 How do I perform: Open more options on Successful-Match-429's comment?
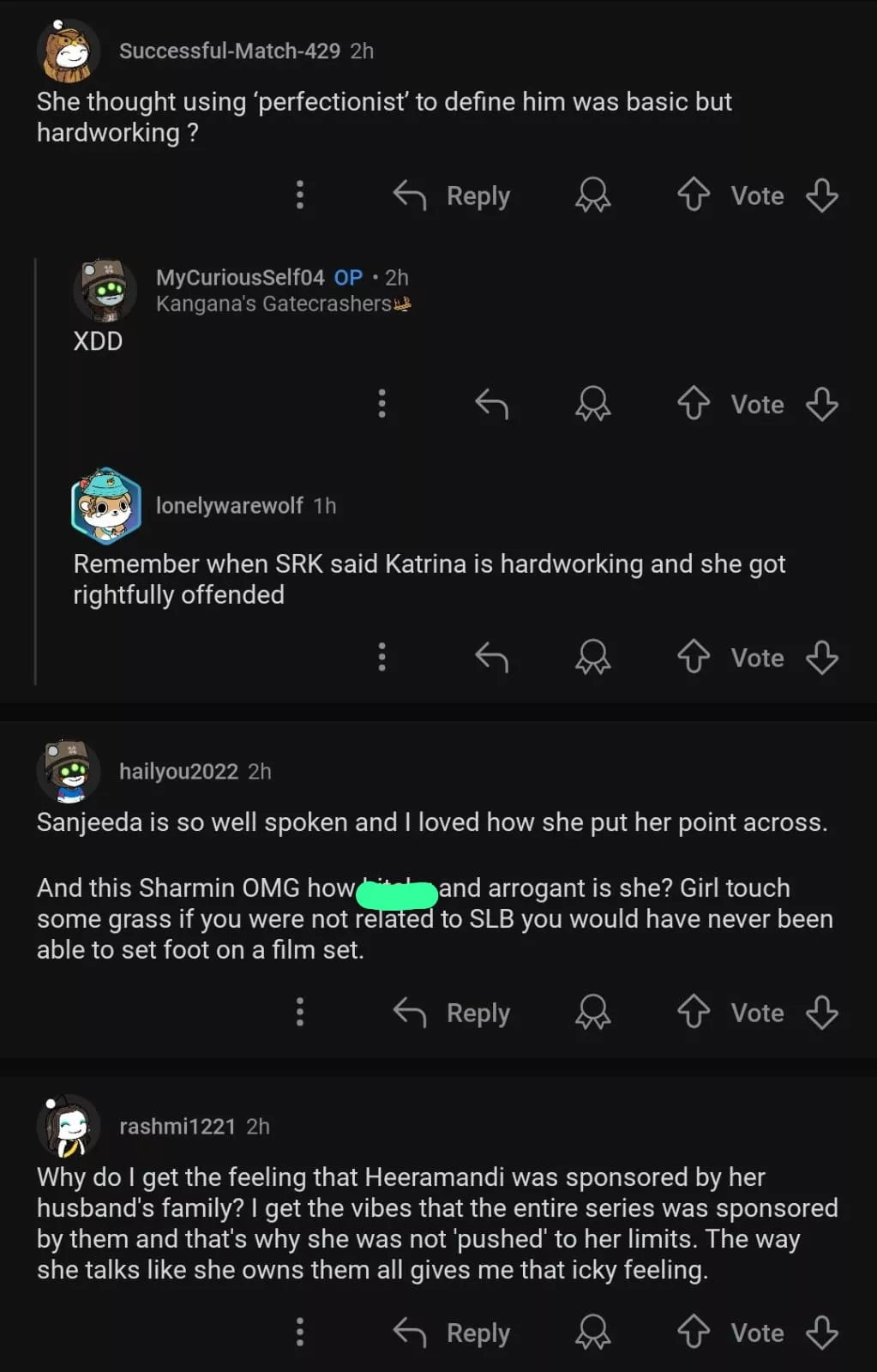299,195
